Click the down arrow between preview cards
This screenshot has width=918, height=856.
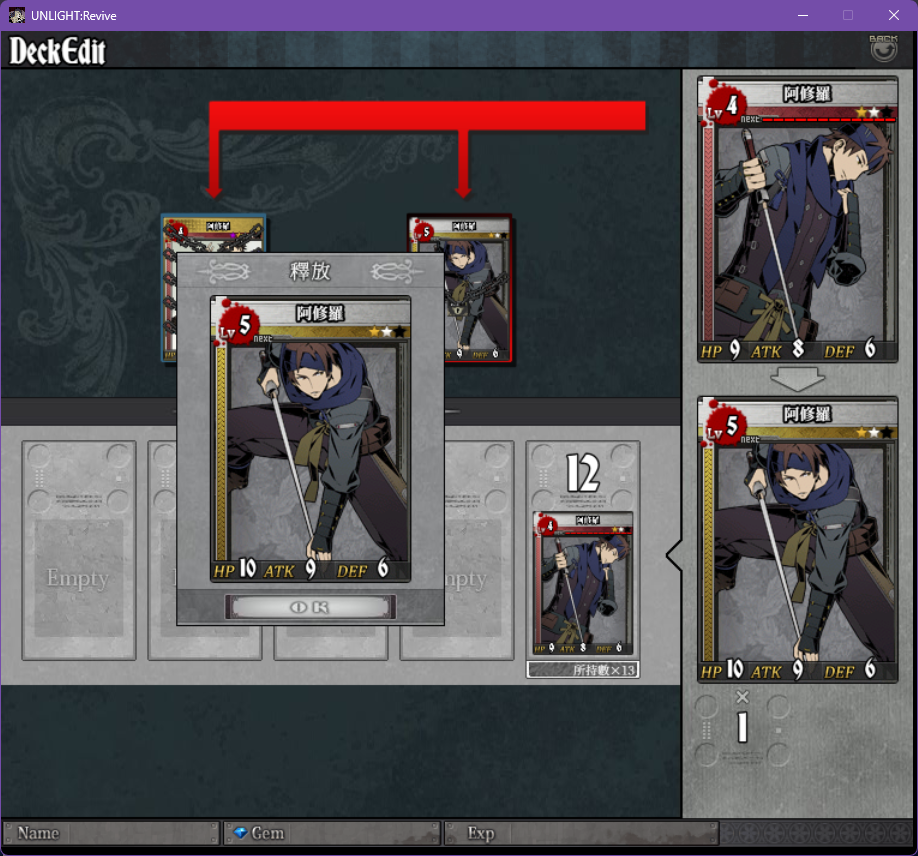(797, 379)
